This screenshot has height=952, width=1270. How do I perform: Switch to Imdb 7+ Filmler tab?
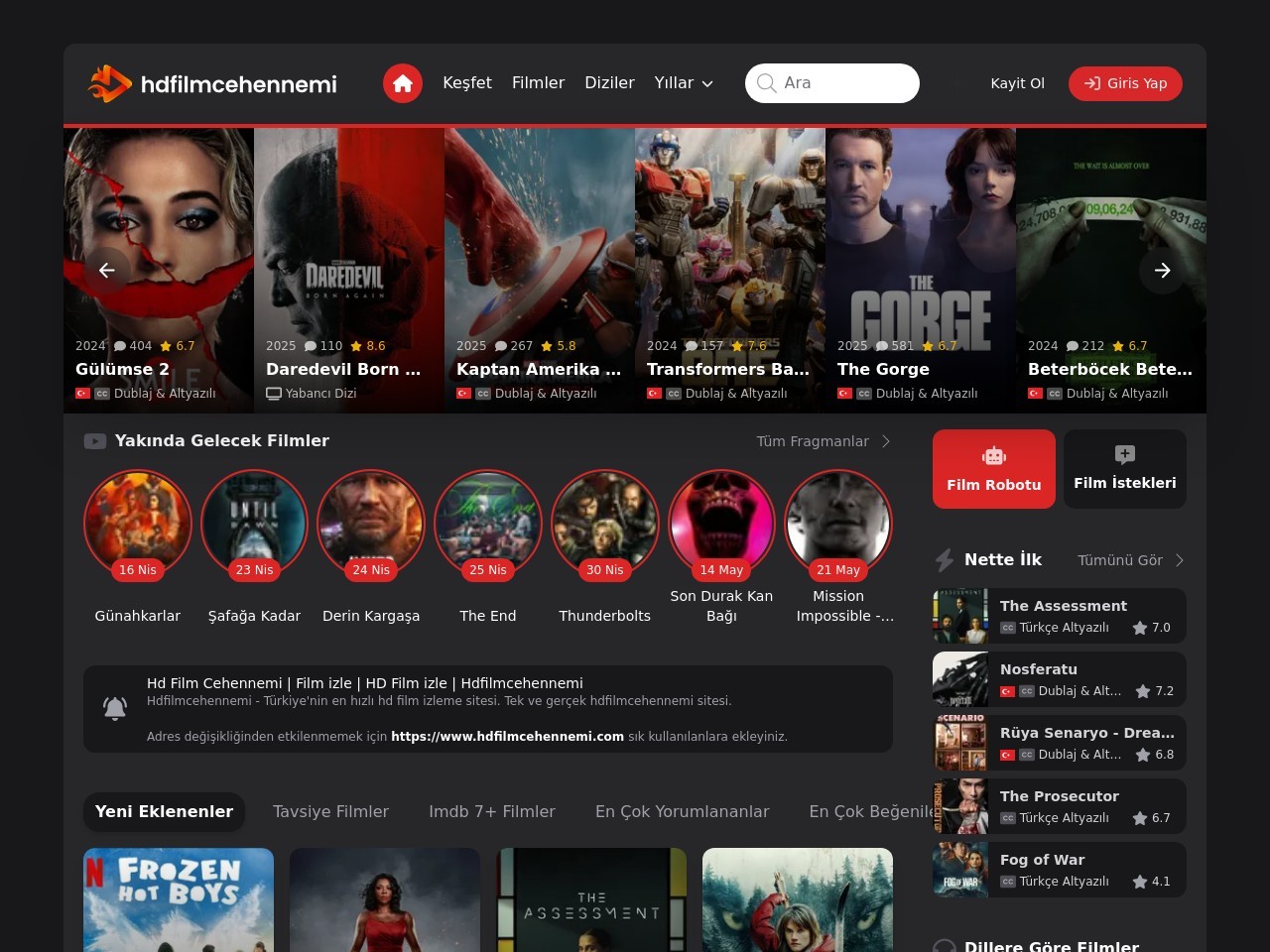(x=492, y=811)
